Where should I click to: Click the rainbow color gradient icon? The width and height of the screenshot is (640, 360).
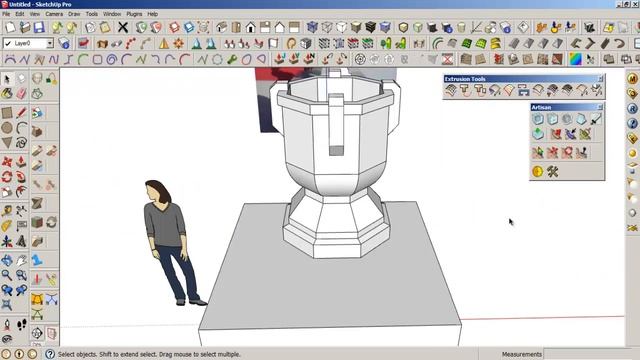point(575,59)
